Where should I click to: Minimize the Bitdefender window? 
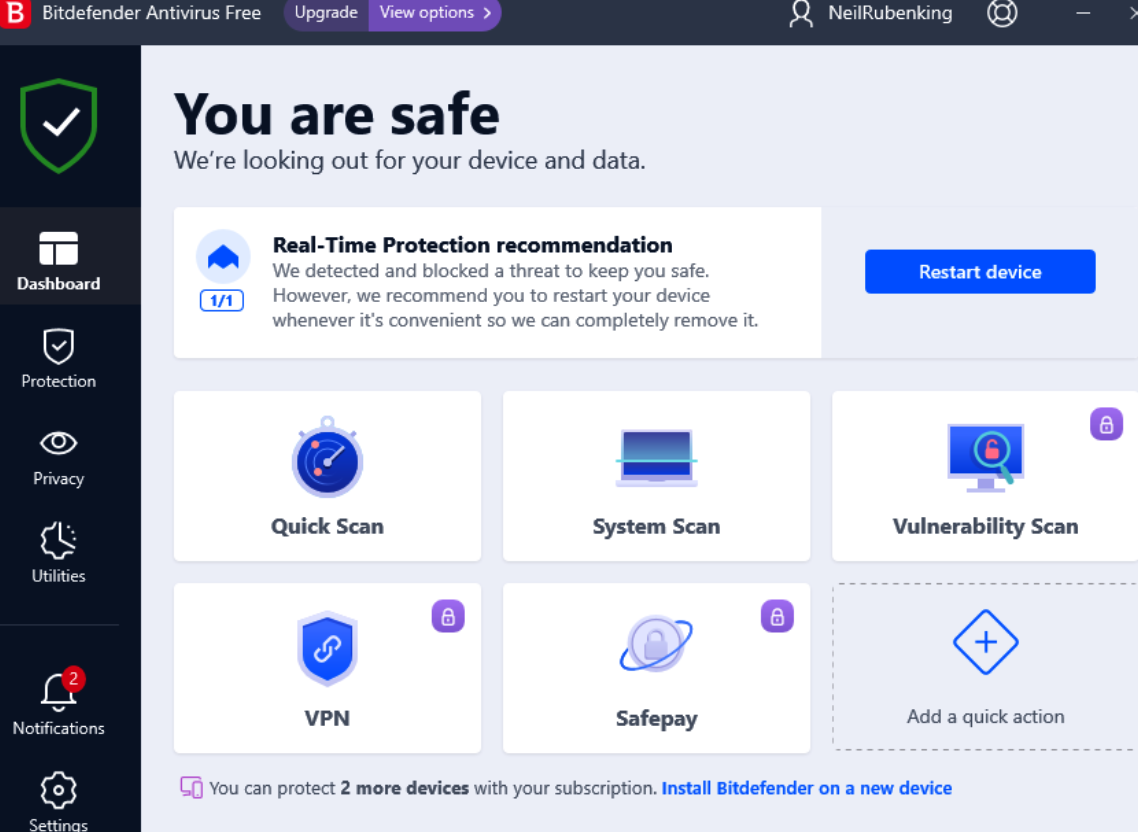[1083, 13]
